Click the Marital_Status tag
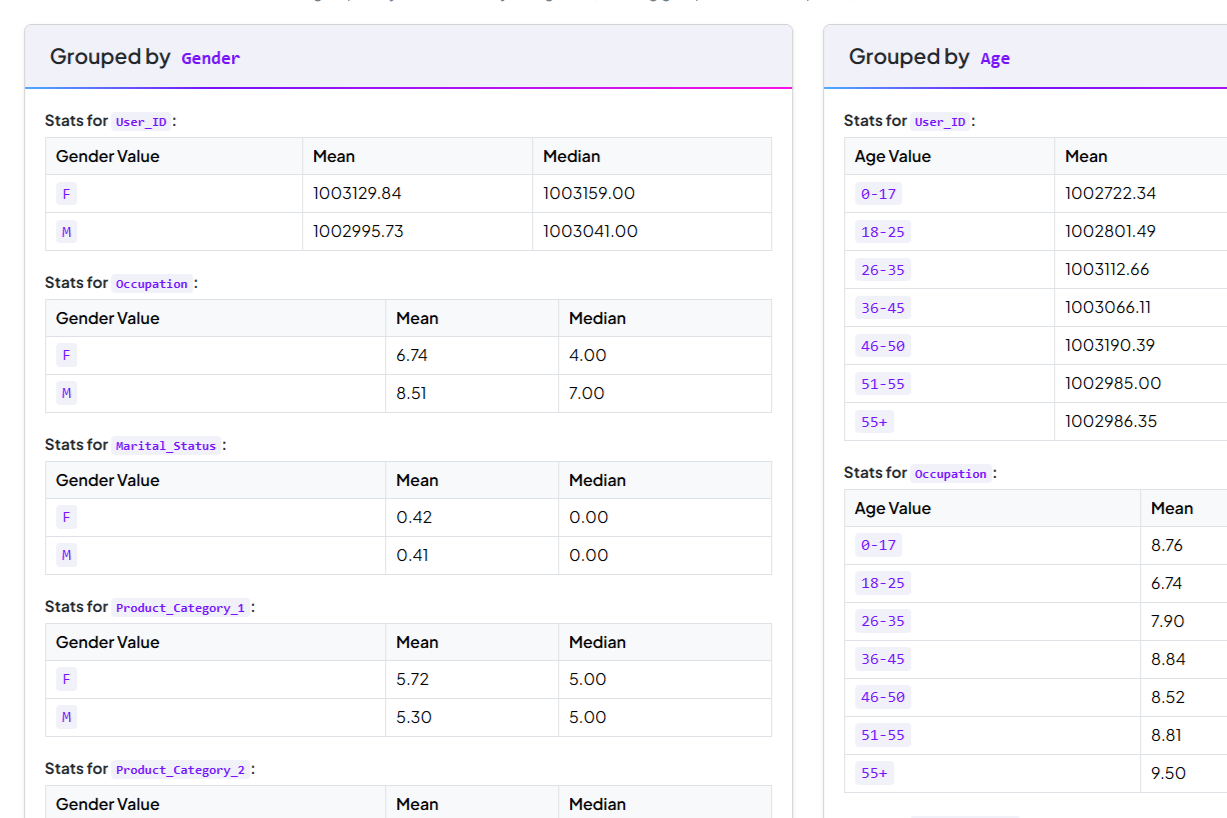This screenshot has height=818, width=1227. coord(166,445)
